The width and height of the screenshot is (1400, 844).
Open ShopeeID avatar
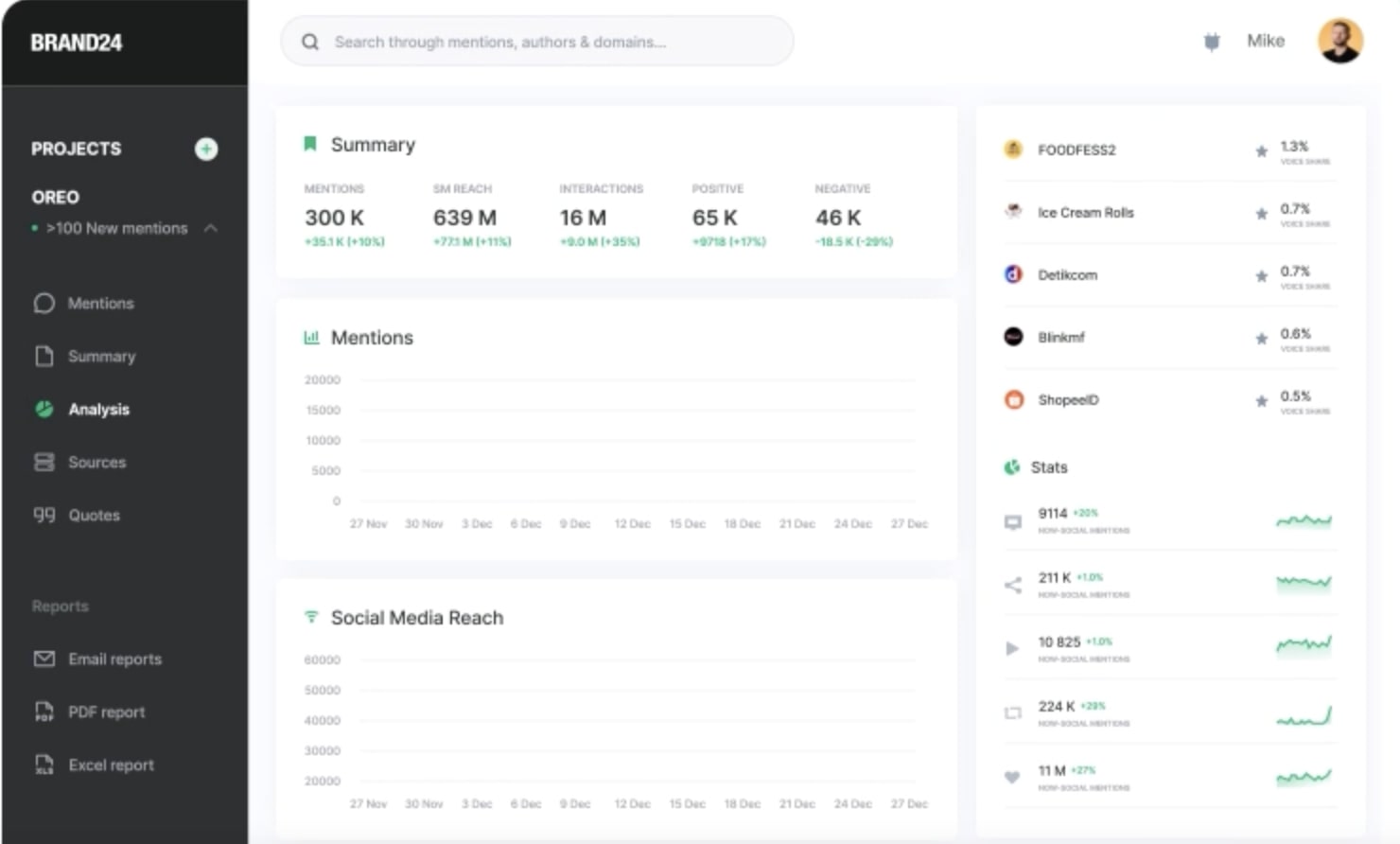click(x=1013, y=399)
